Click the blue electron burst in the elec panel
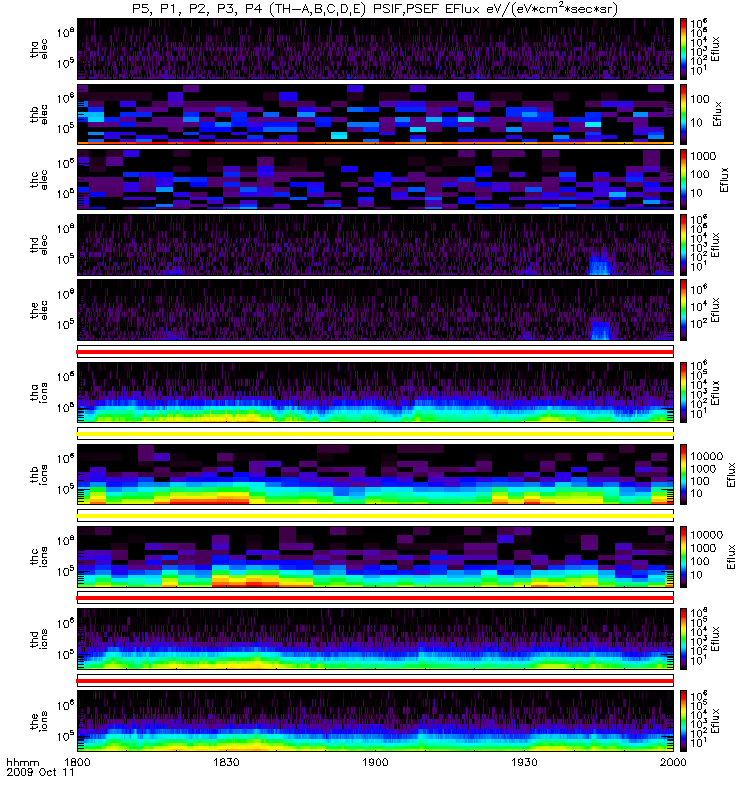 [x=601, y=329]
